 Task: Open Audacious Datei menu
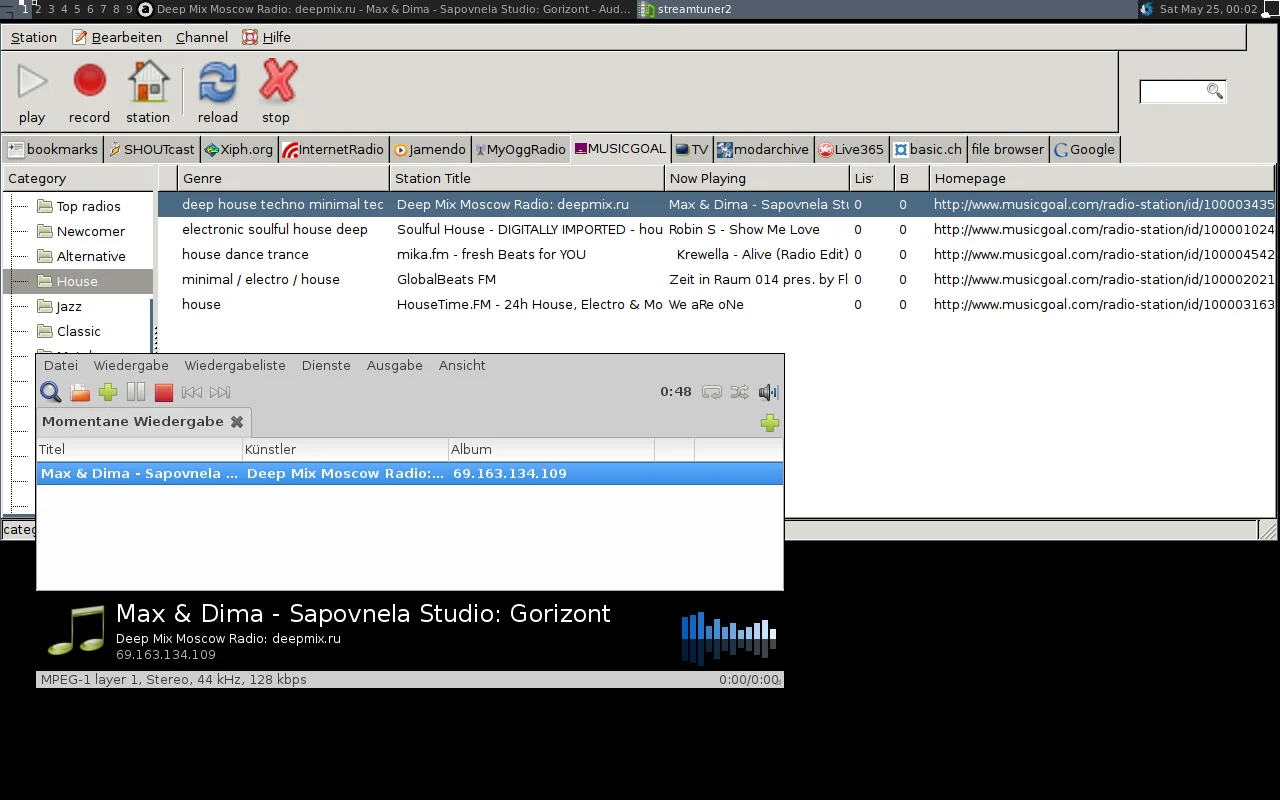click(x=61, y=365)
